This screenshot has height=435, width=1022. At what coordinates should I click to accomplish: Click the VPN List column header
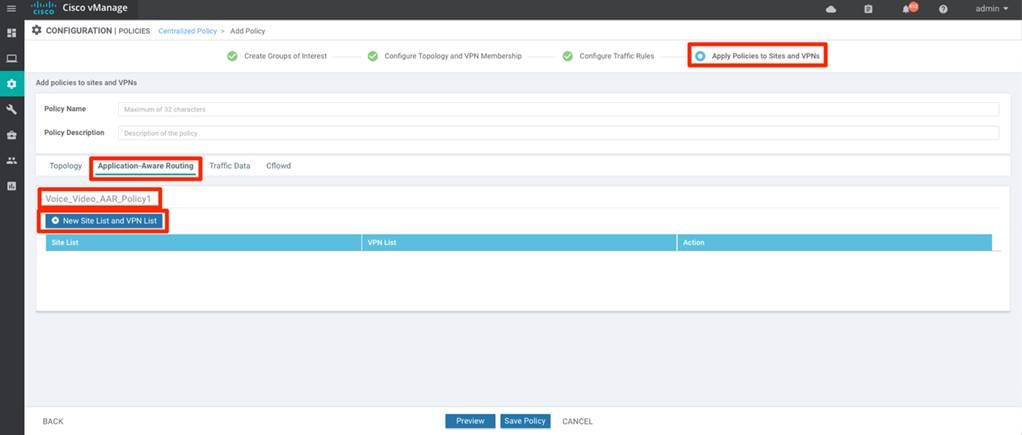point(519,243)
